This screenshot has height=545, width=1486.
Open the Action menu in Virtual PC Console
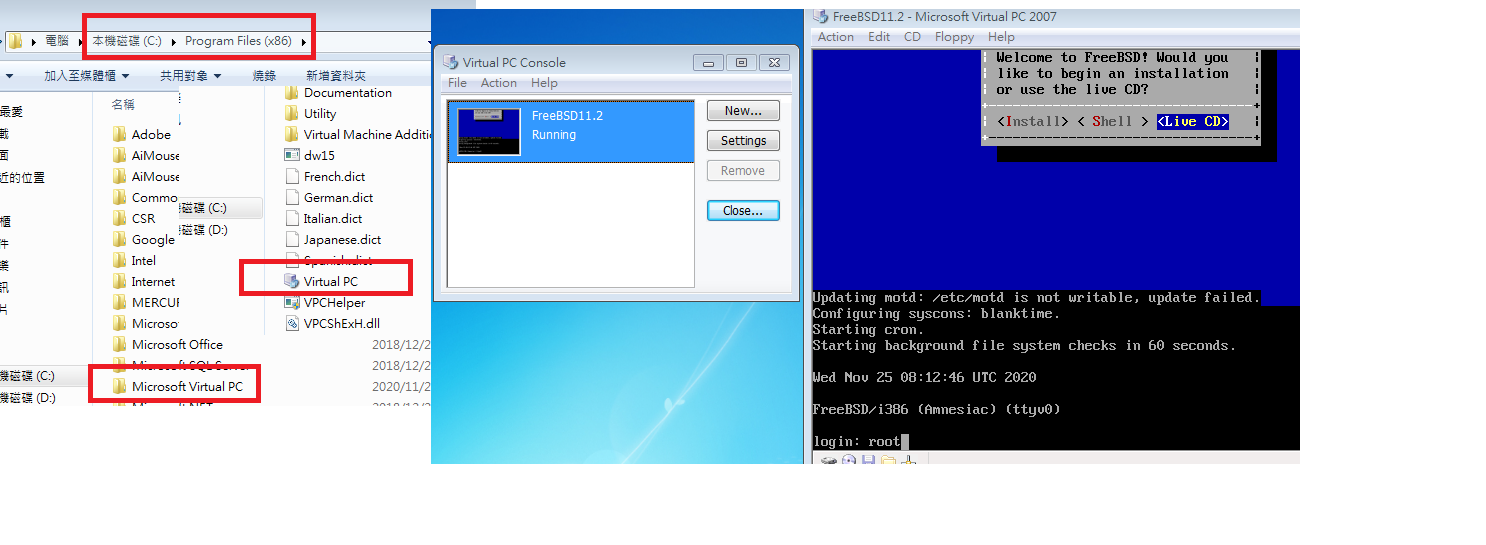point(498,83)
